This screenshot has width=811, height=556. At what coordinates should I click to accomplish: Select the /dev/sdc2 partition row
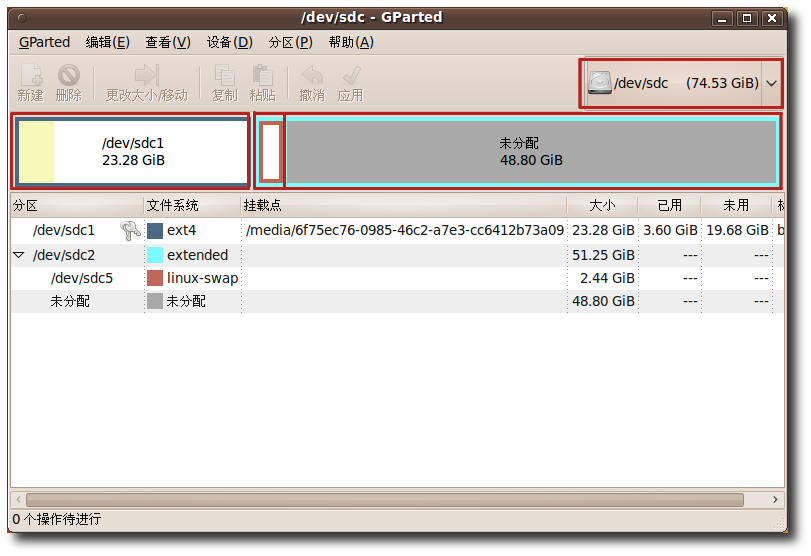click(x=397, y=255)
